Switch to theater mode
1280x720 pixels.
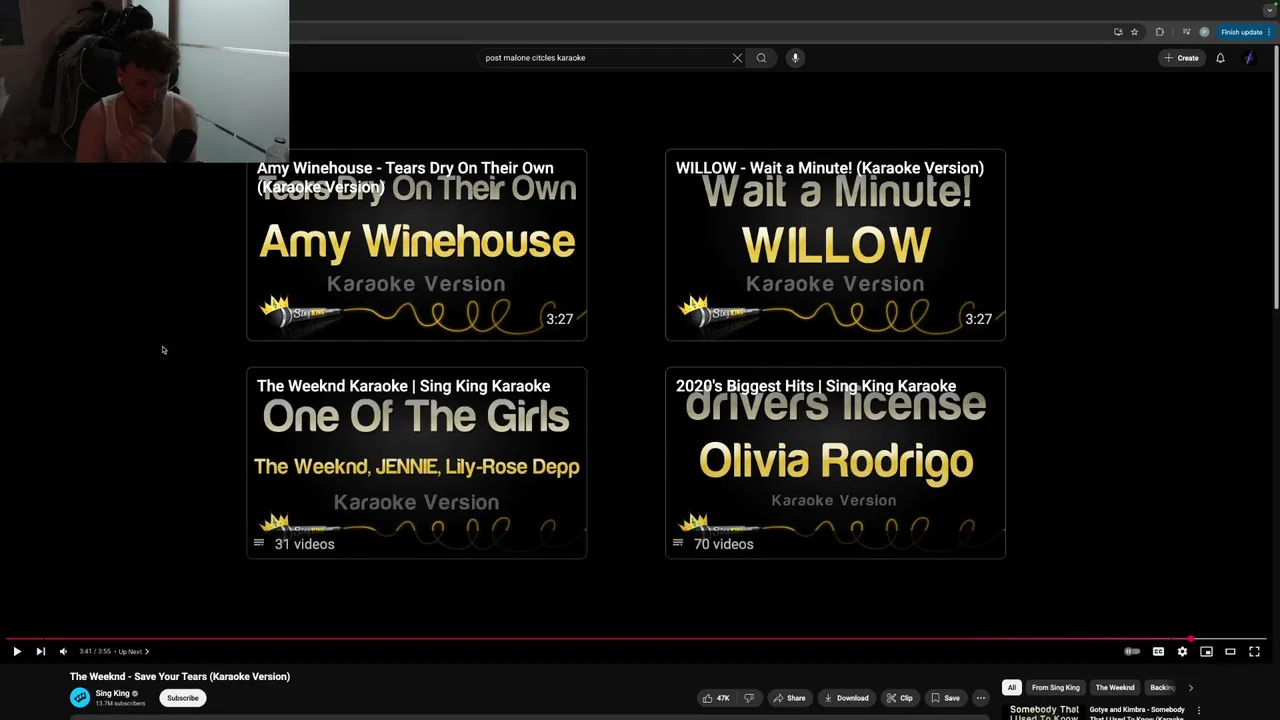[1230, 651]
